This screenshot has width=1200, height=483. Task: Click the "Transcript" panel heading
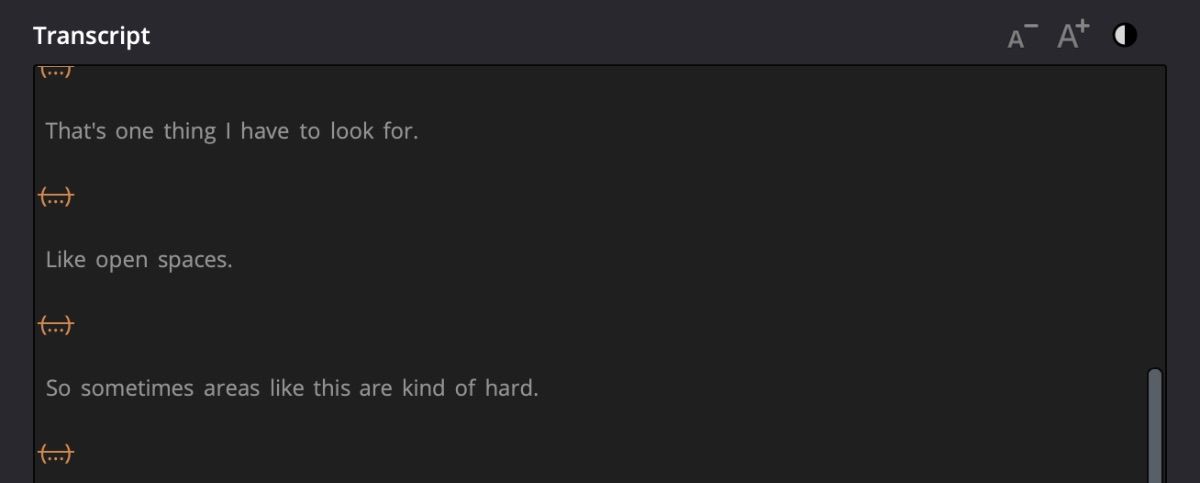click(x=91, y=36)
